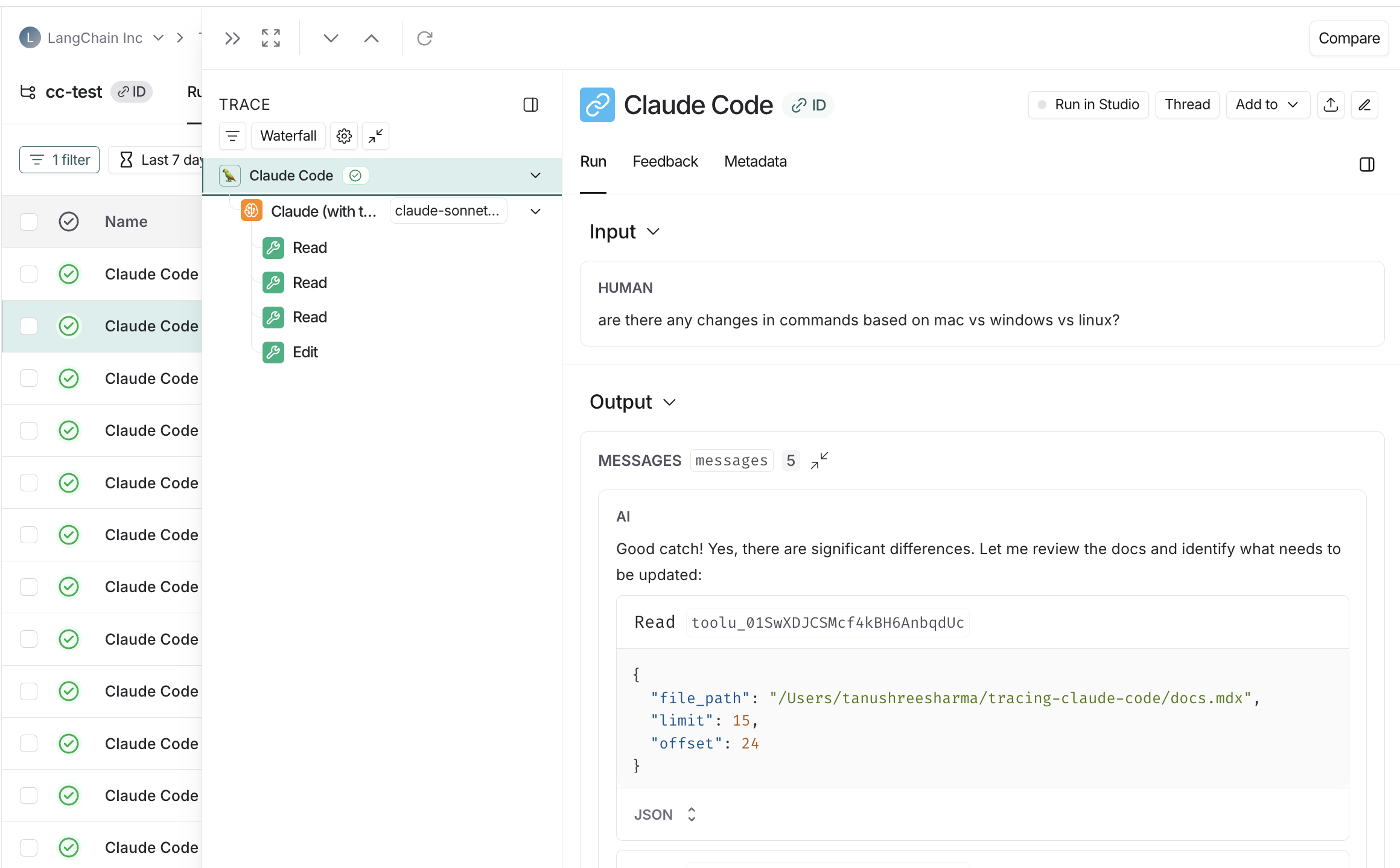
Task: Toggle the side panel in the trace header
Action: pos(531,104)
